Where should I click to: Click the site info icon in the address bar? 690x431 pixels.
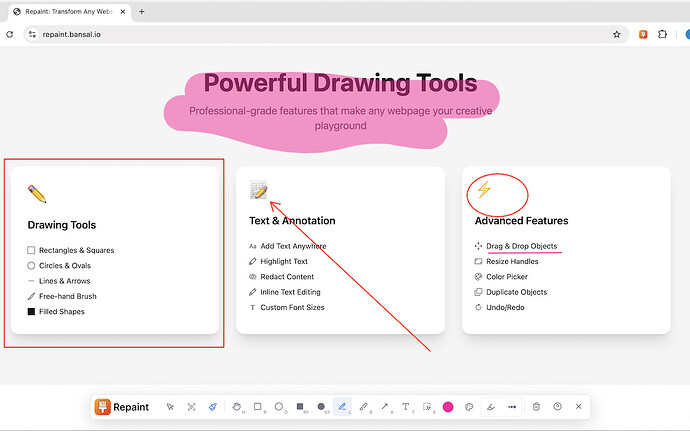pos(32,34)
